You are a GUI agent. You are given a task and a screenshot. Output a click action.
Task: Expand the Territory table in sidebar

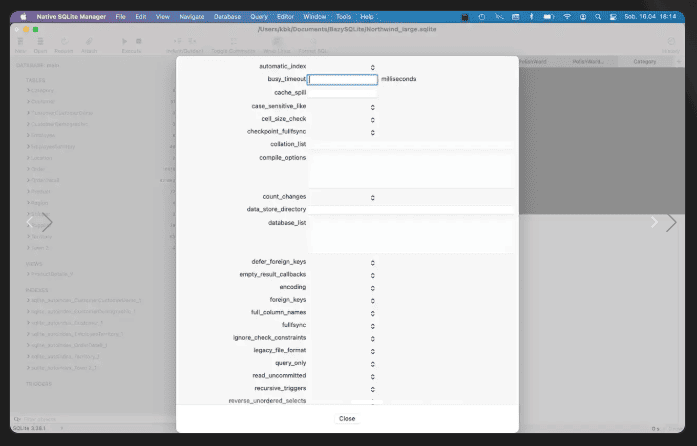point(28,237)
